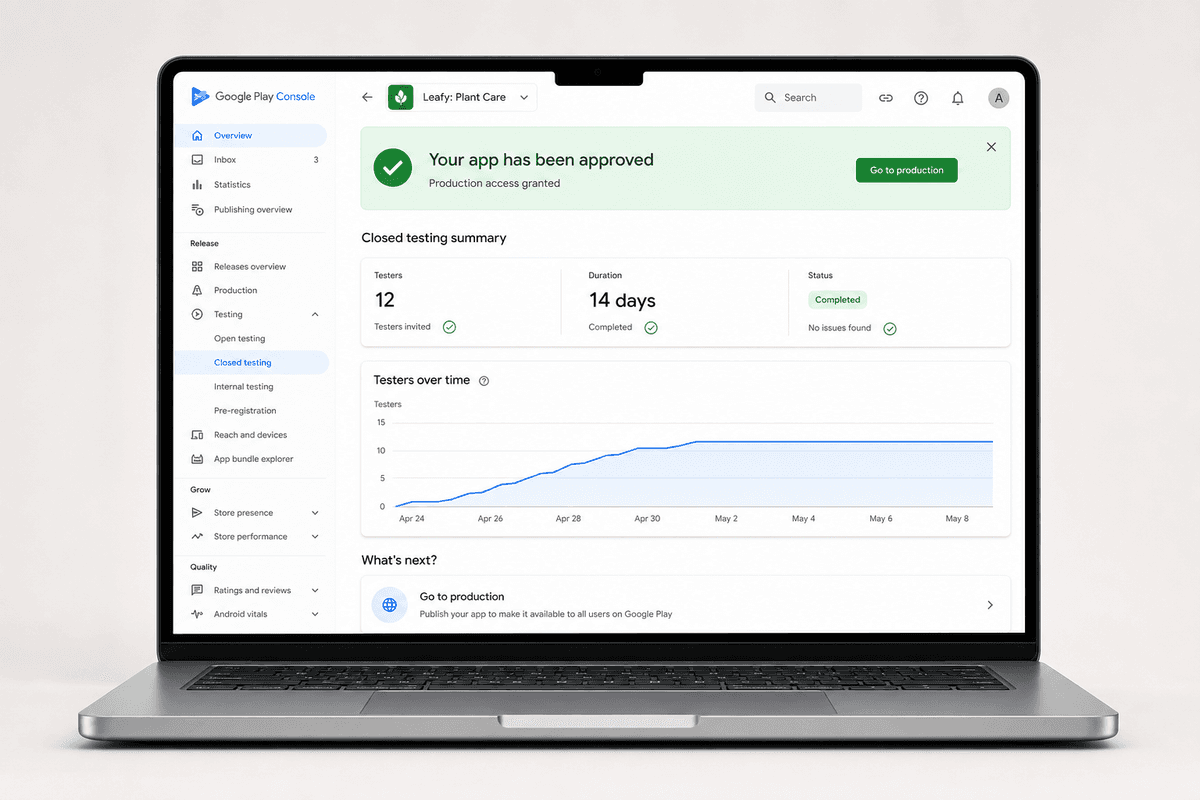Click the Testing play-circle icon
This screenshot has width=1200, height=800.
197,315
